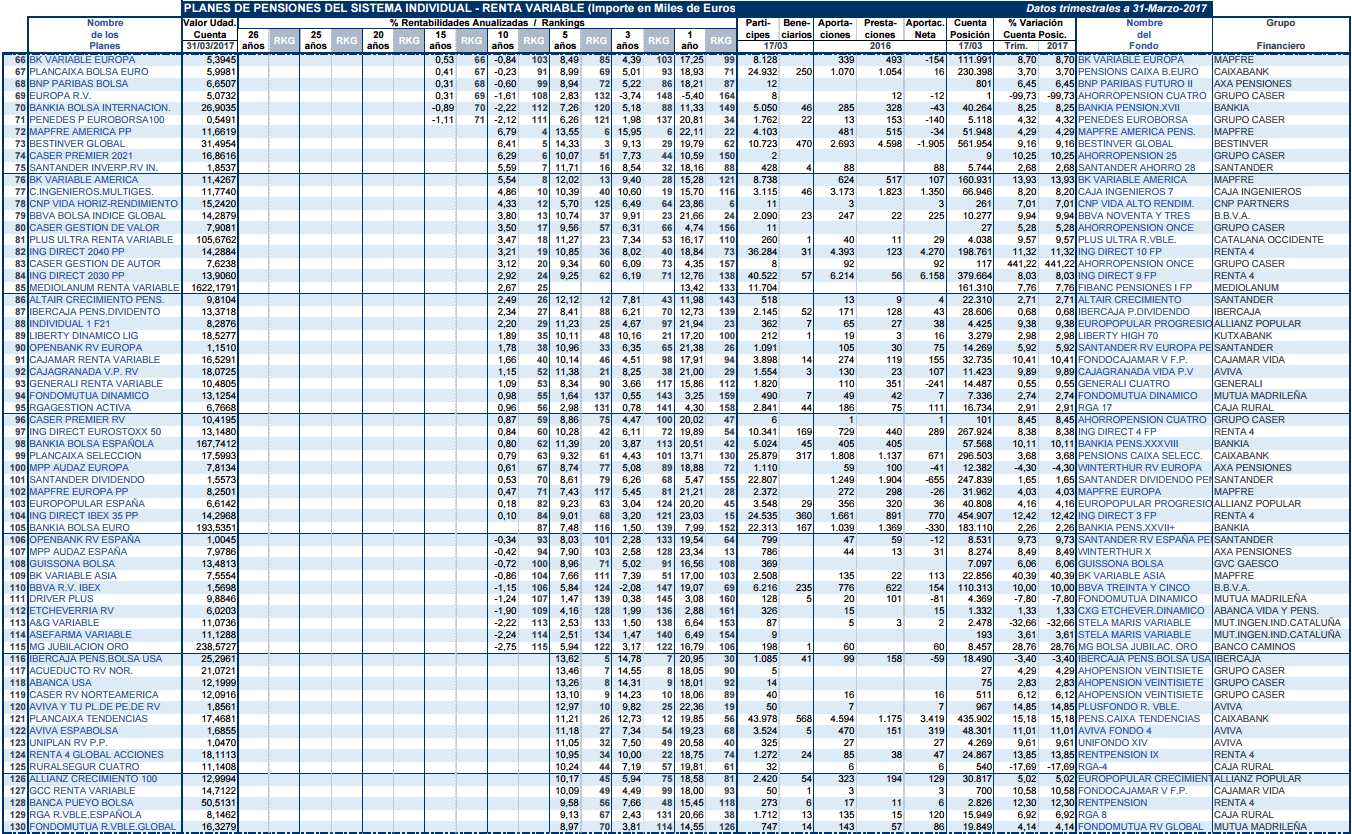1352x834 pixels.
Task: Click the 'Grupo Financiero' column header
Action: coord(1280,33)
